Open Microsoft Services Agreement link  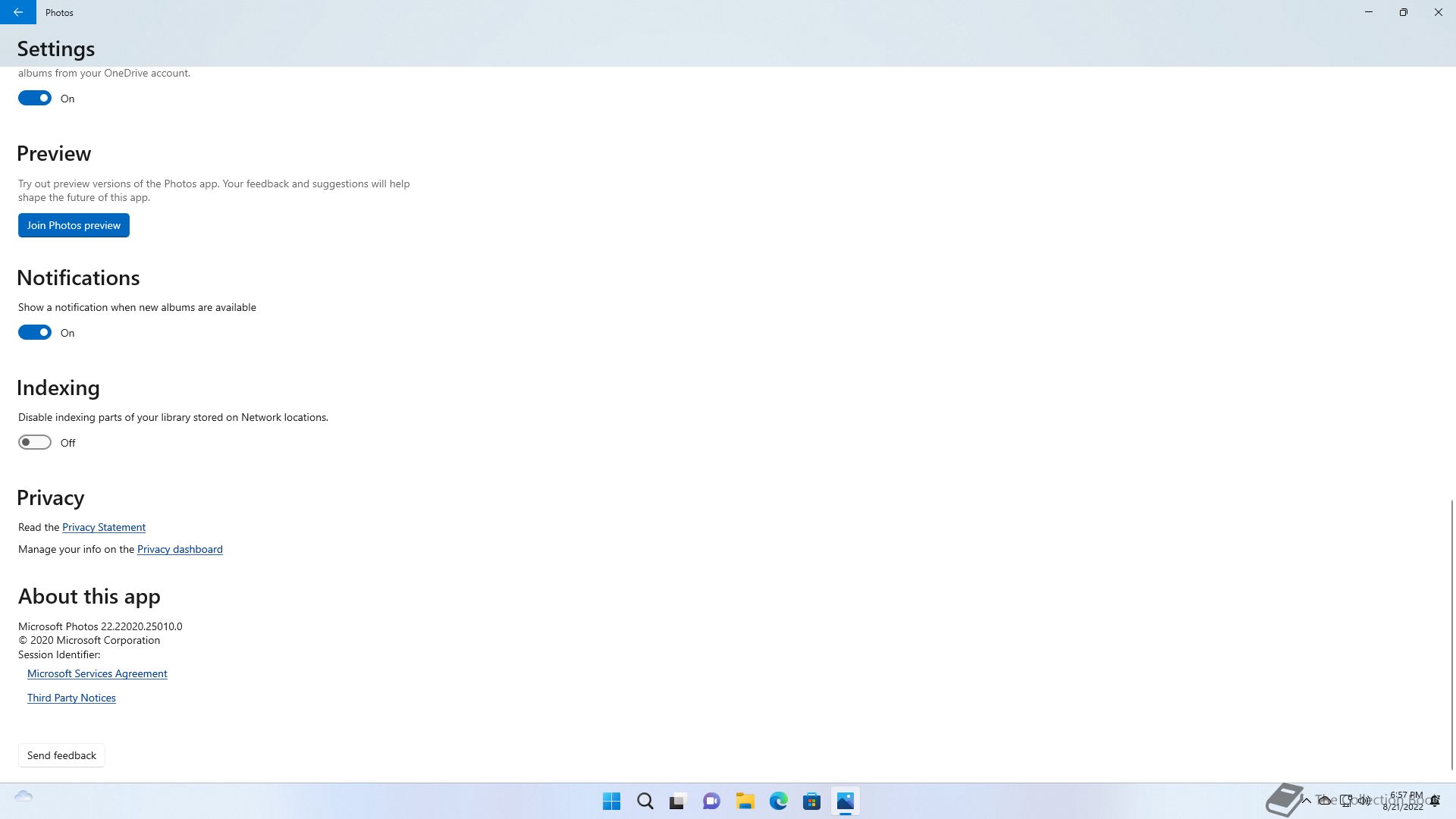97,673
